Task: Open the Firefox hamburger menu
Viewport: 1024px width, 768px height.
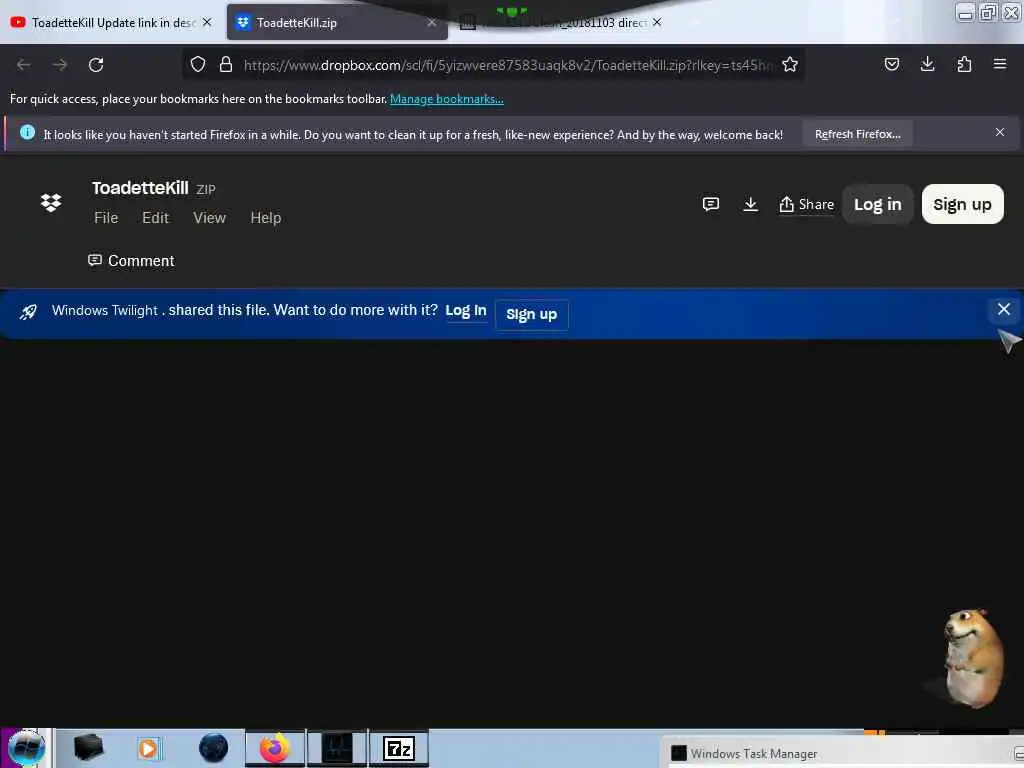Action: click(x=1000, y=64)
